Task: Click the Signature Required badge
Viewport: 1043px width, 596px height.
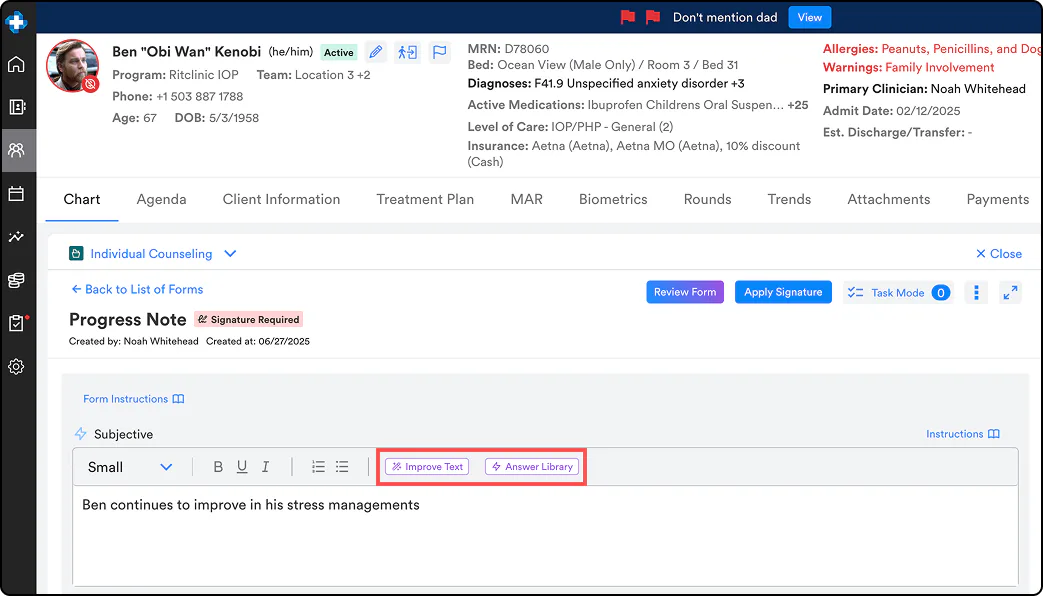Action: pos(249,319)
